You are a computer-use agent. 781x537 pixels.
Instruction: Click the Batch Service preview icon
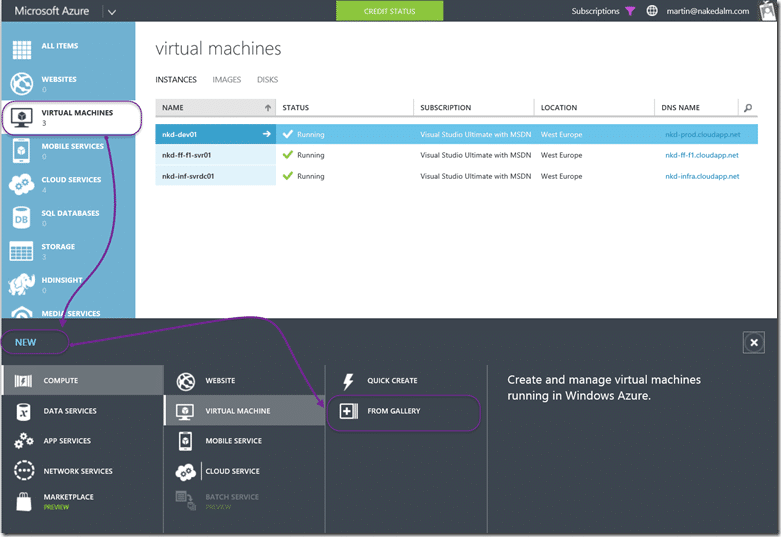pos(186,501)
